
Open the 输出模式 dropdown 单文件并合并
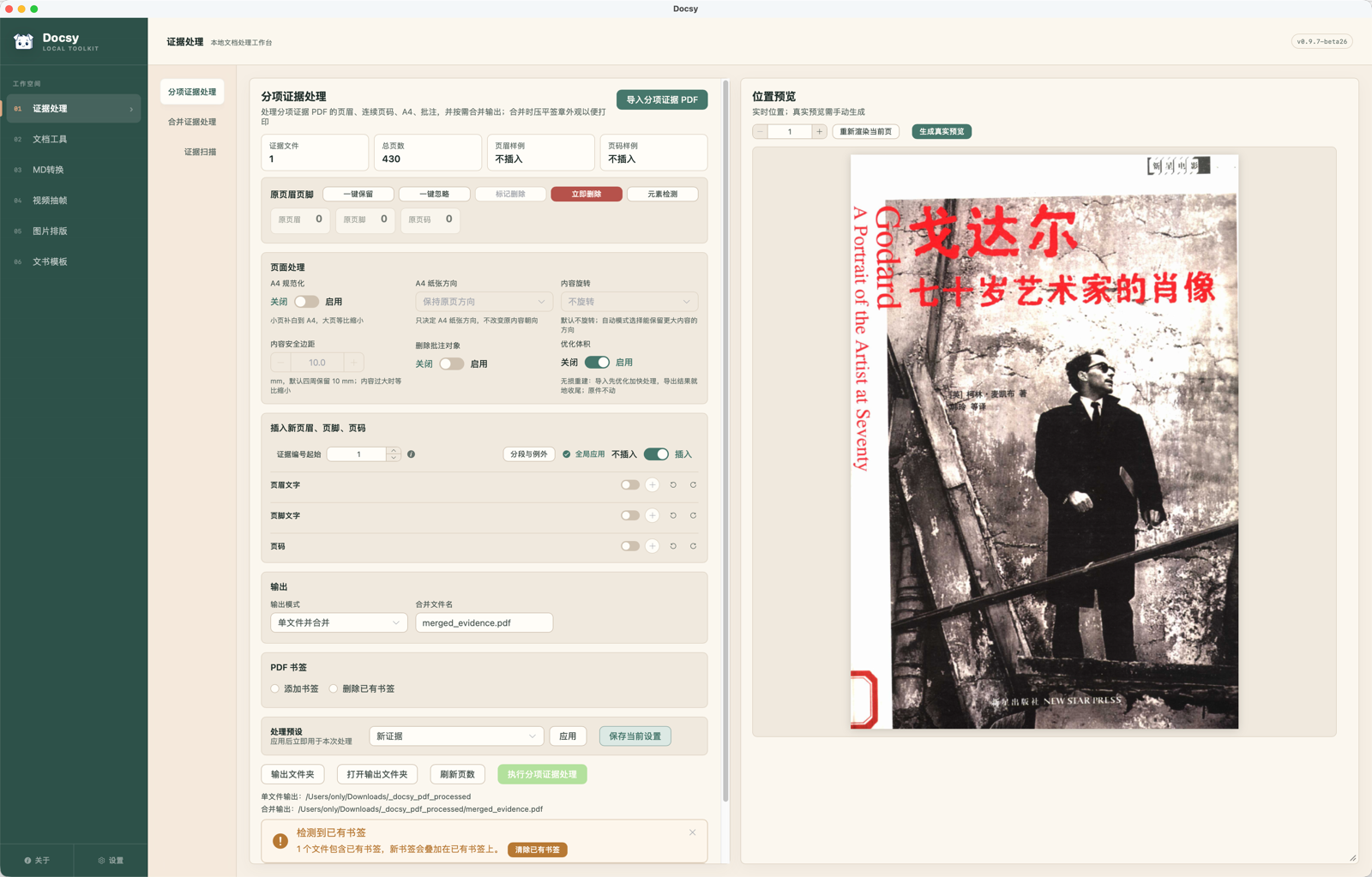click(339, 622)
